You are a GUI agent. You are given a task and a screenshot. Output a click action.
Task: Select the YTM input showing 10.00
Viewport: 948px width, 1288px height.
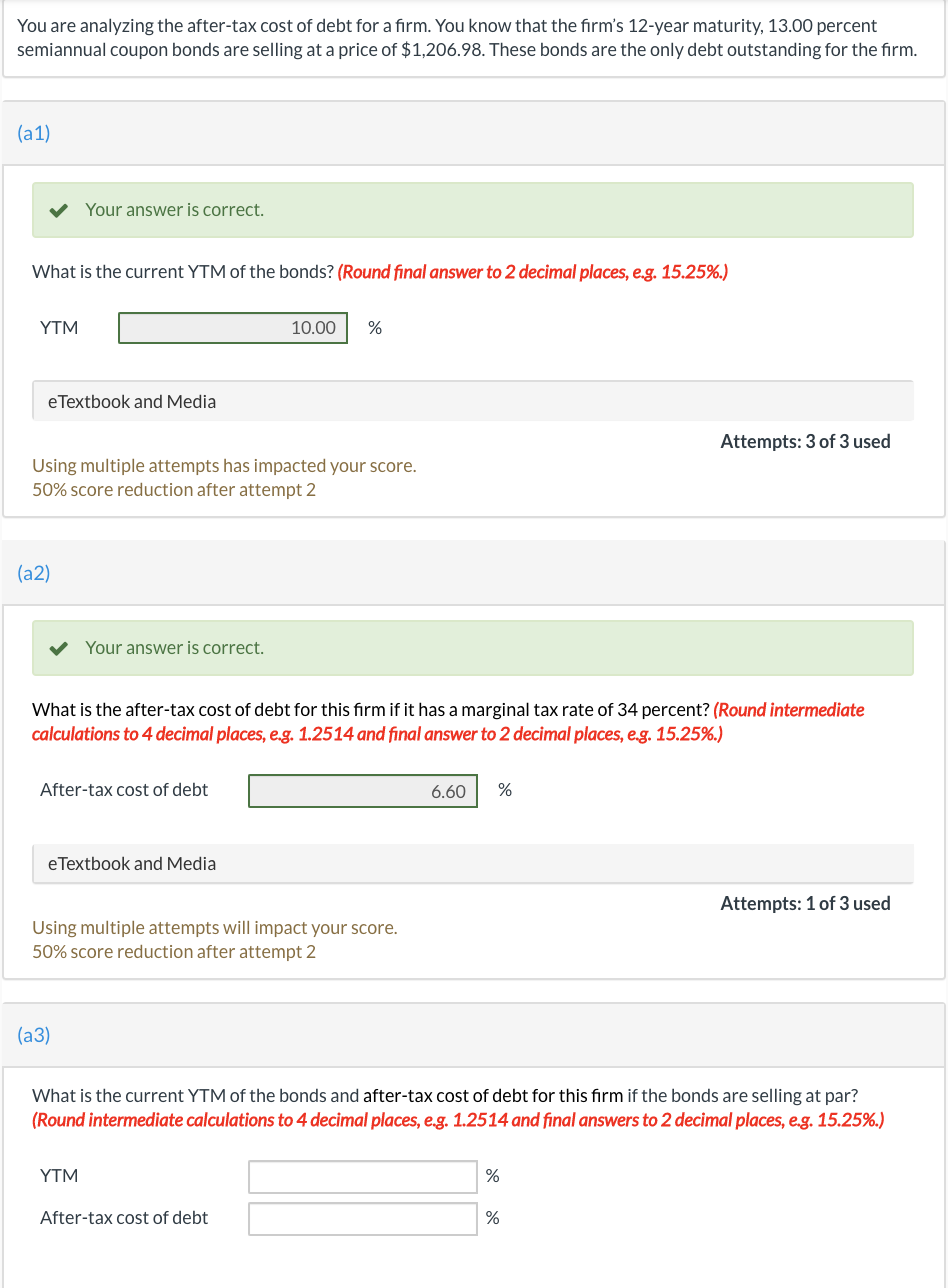tap(232, 327)
